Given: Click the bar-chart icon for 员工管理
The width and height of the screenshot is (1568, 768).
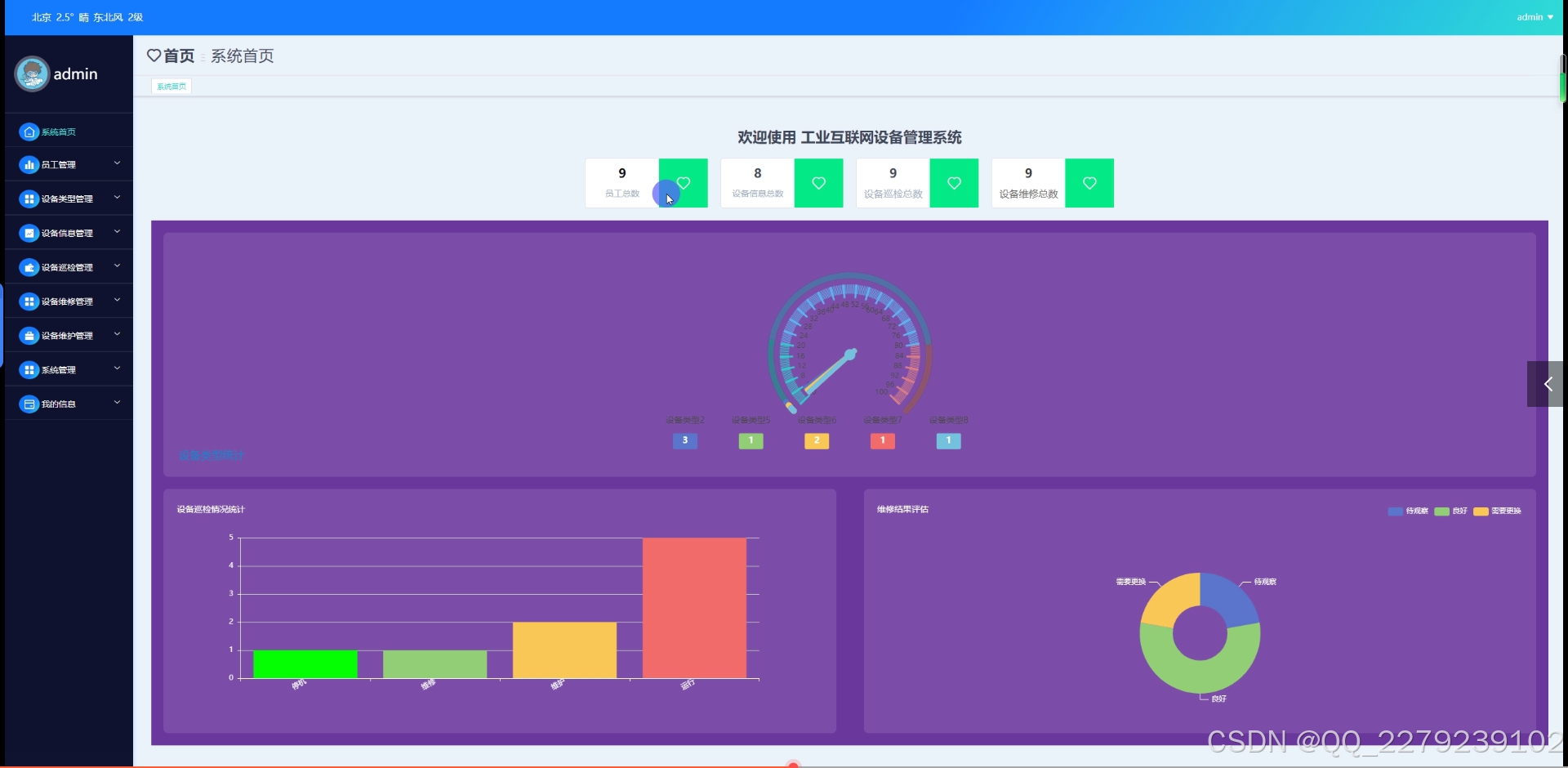Looking at the screenshot, I should point(29,165).
